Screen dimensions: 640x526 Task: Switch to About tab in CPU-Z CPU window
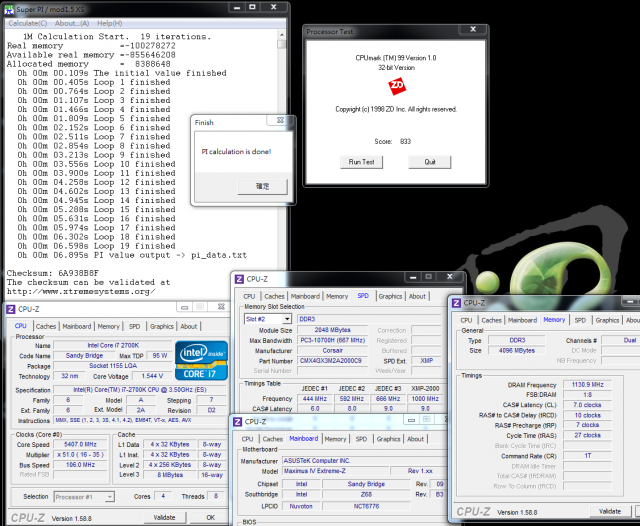[189, 326]
